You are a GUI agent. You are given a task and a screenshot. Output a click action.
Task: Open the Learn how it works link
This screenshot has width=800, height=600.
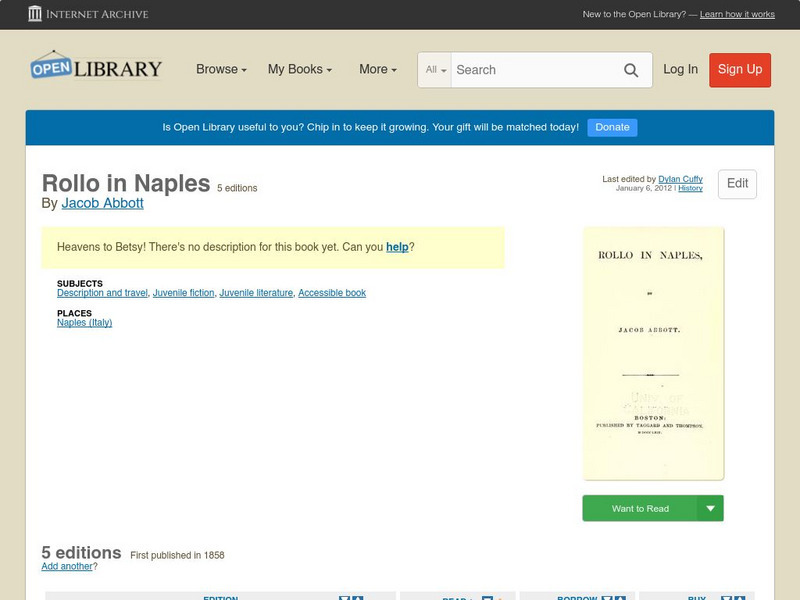(737, 14)
